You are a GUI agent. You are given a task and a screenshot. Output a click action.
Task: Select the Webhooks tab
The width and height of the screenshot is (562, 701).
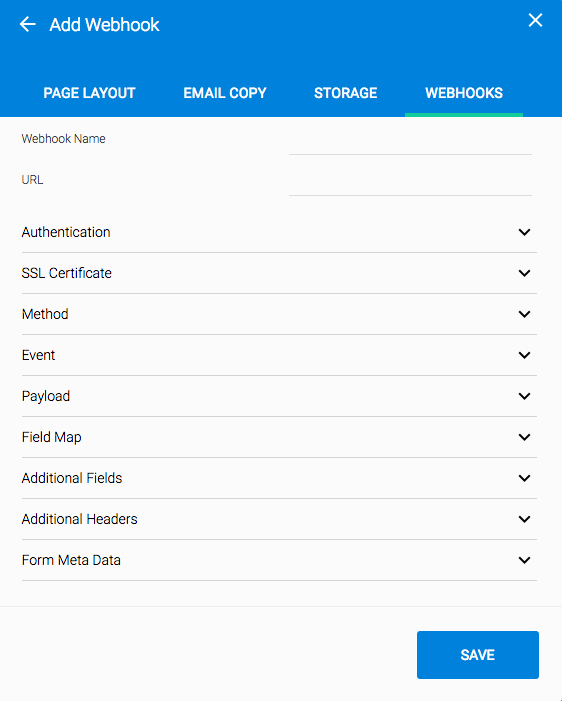(464, 93)
